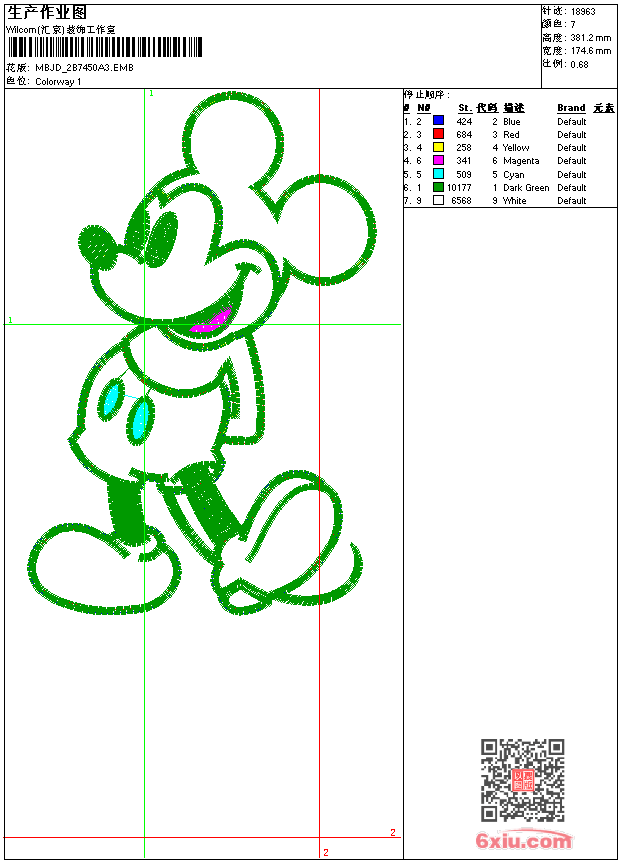Viewport: 620px width, 860px height.
Task: Click Default brand in the Dark Green row
Action: pyautogui.click(x=572, y=188)
